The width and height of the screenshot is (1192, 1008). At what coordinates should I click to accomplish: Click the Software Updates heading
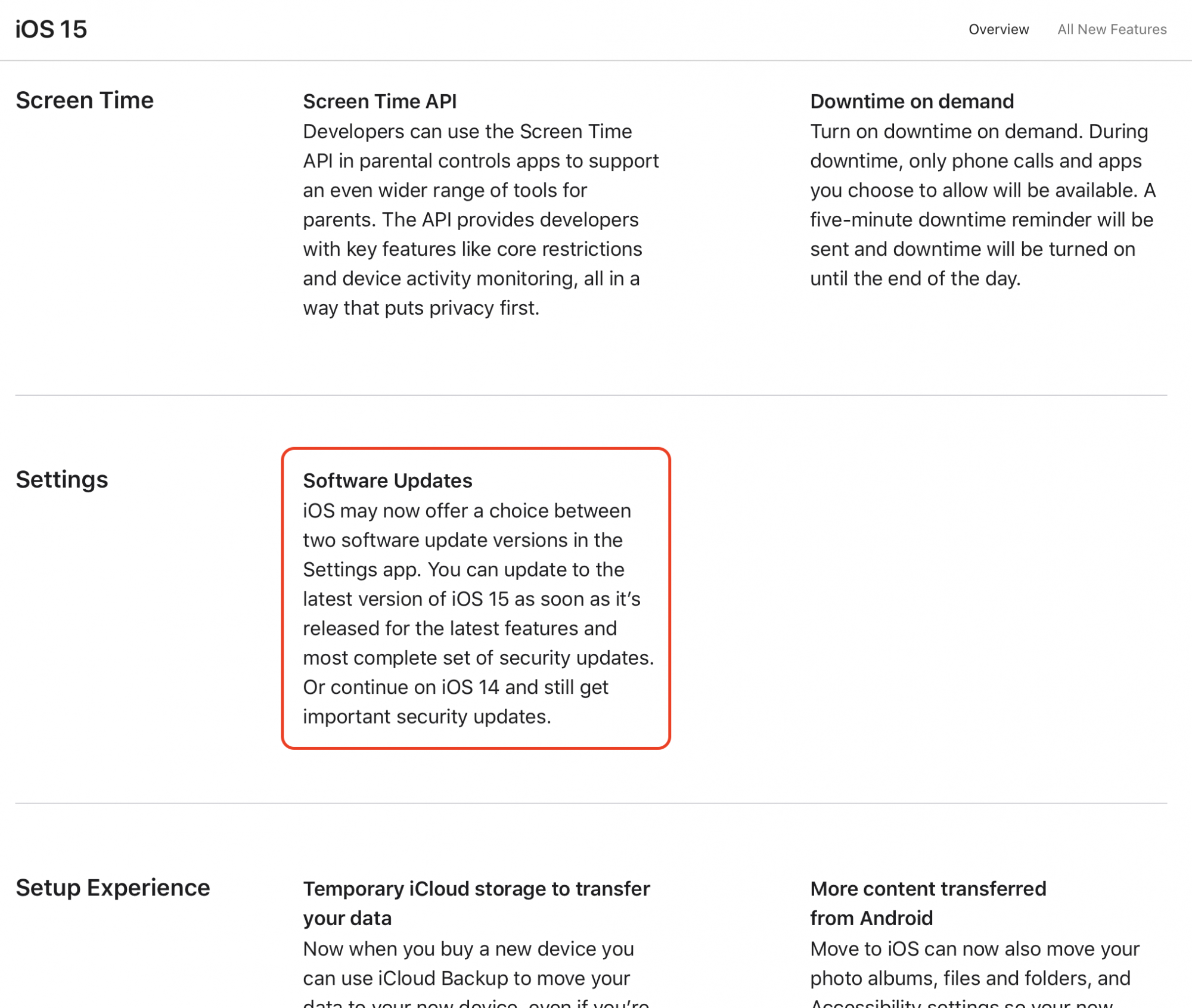[x=387, y=480]
